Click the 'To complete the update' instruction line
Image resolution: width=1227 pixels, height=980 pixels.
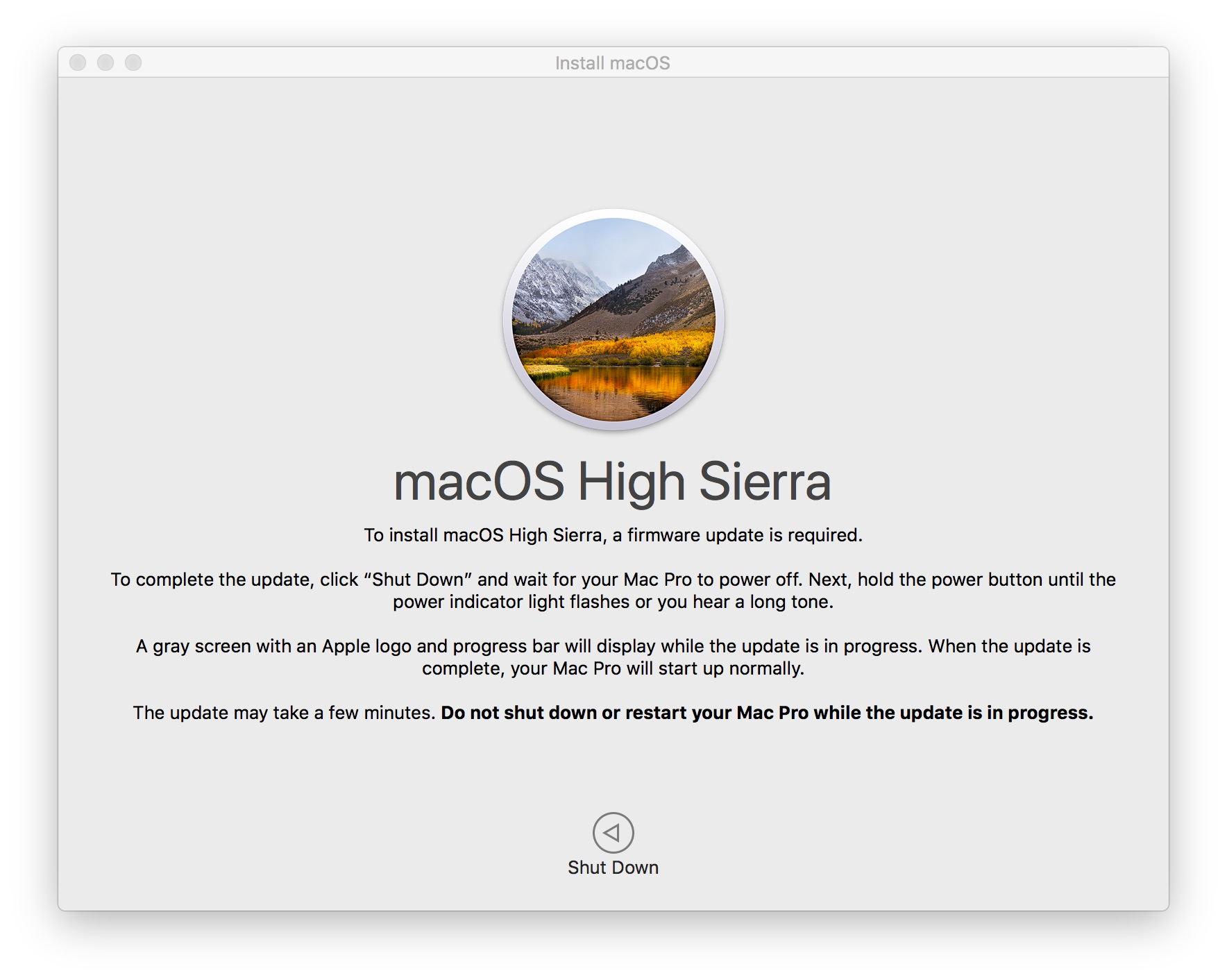[613, 580]
